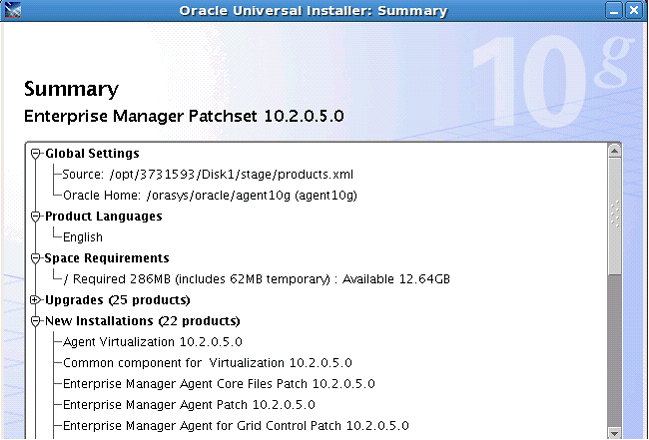Viewport: 649px width, 440px height.
Task: Select Common component for Virtualization 10.2.0.5.0
Action: click(207, 363)
